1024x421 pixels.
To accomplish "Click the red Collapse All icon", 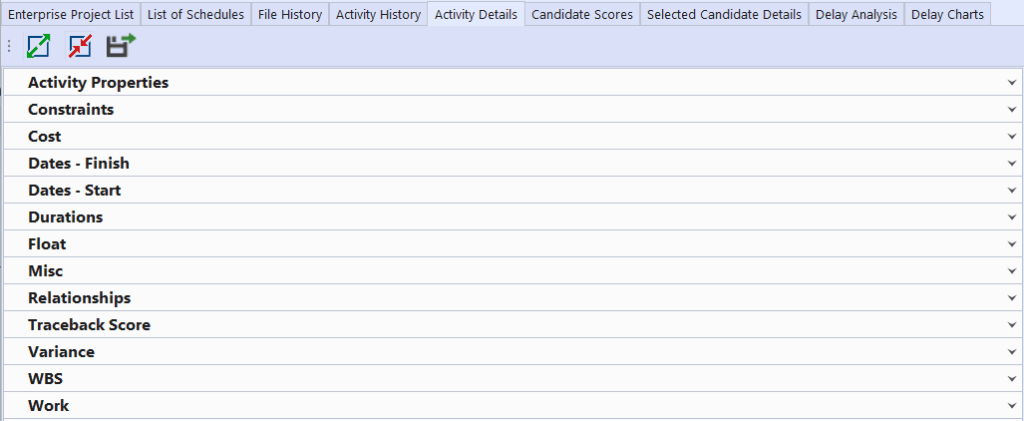I will (x=80, y=46).
